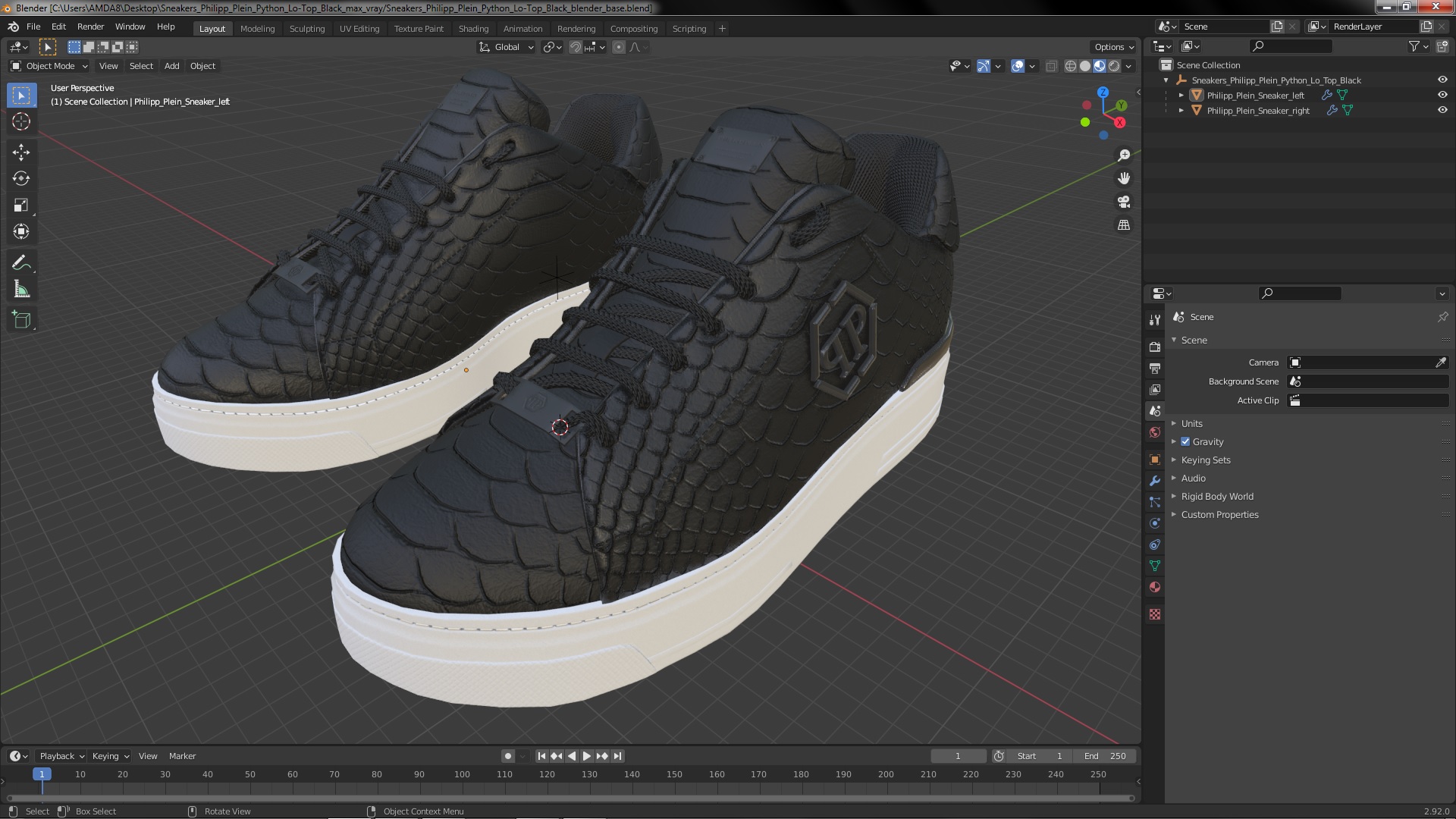Activate the Annotate pencil tool
Viewport: 1456px width, 819px height.
coord(21,263)
